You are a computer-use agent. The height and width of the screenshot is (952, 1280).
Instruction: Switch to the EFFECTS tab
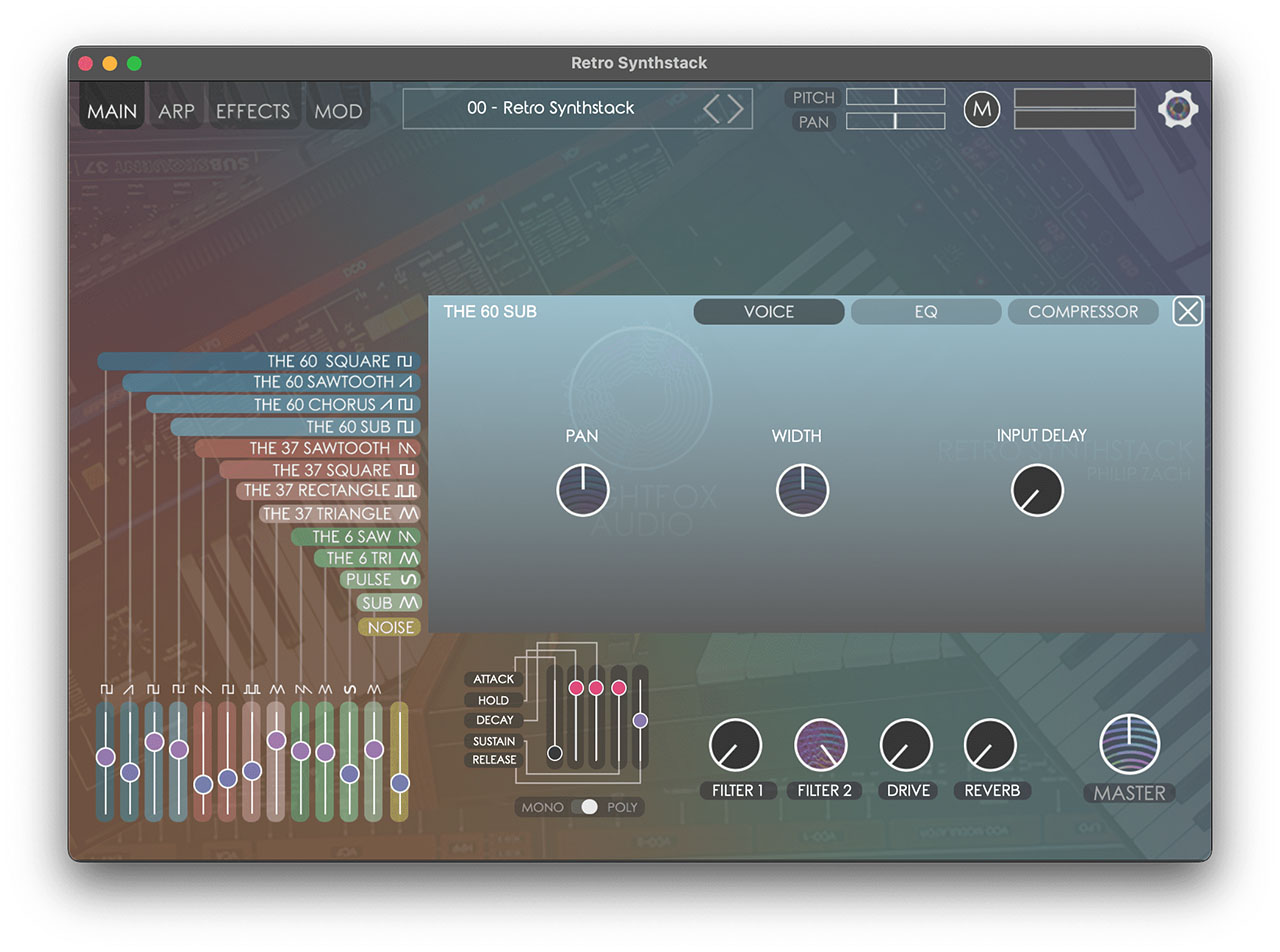click(x=253, y=111)
